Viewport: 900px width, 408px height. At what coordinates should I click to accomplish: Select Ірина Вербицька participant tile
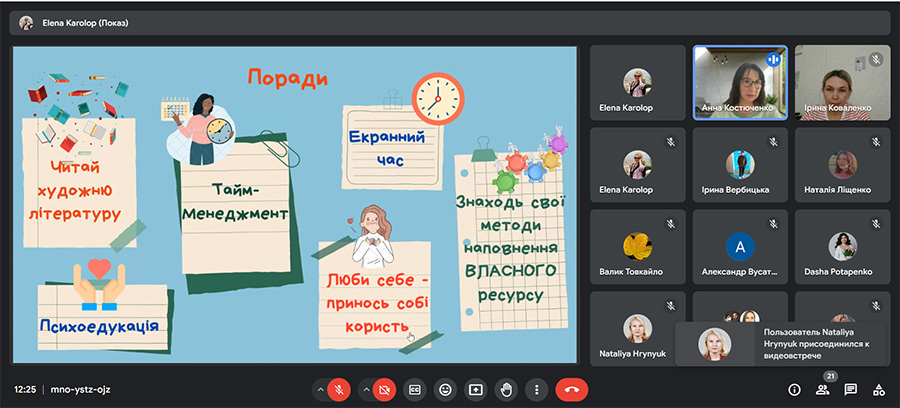click(740, 165)
